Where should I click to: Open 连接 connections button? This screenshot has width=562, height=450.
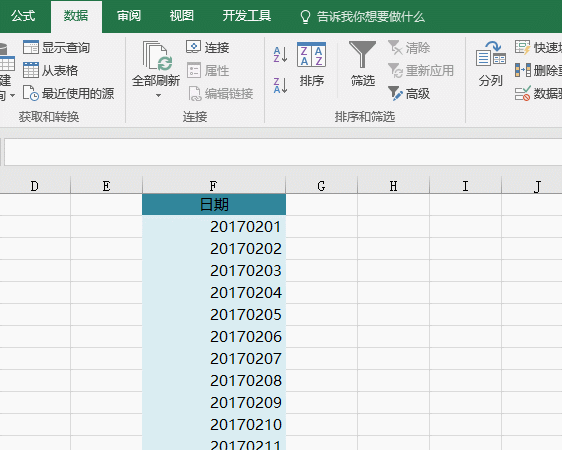point(208,47)
